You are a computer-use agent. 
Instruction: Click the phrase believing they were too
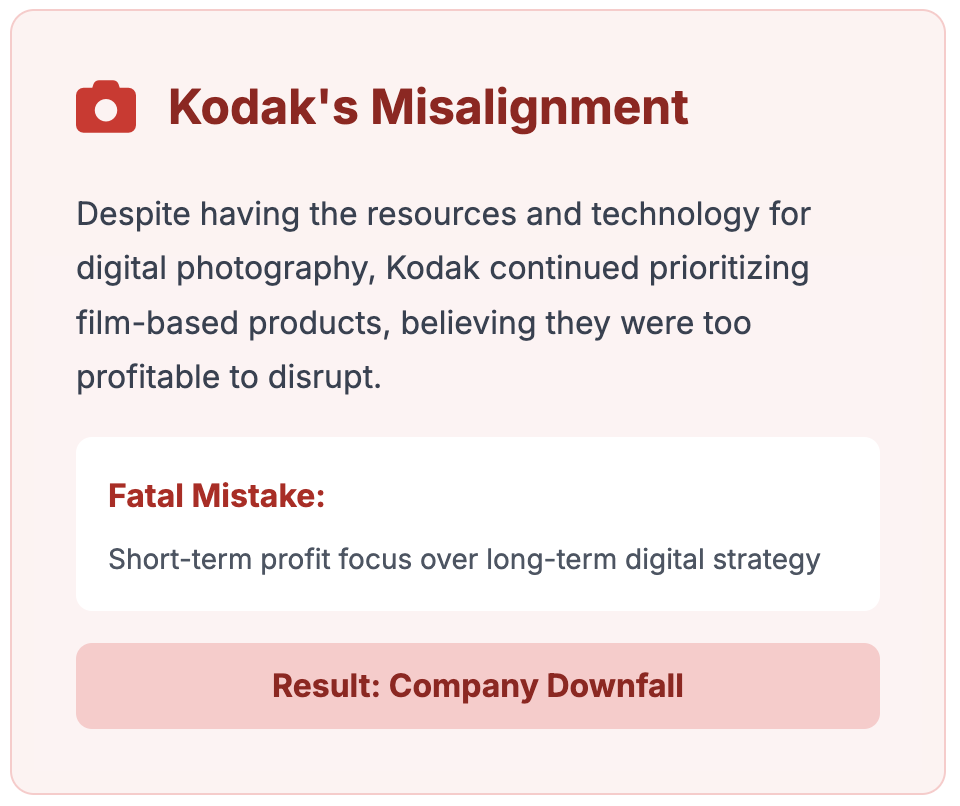click(576, 323)
